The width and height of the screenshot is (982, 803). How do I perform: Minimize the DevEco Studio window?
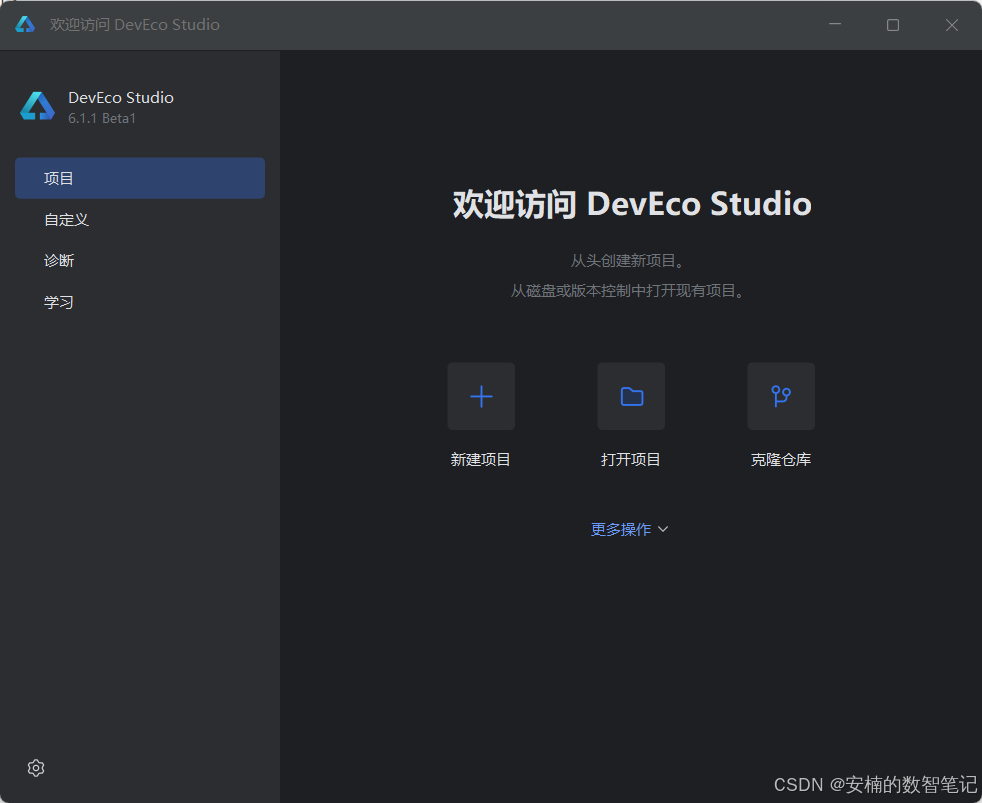pyautogui.click(x=835, y=24)
